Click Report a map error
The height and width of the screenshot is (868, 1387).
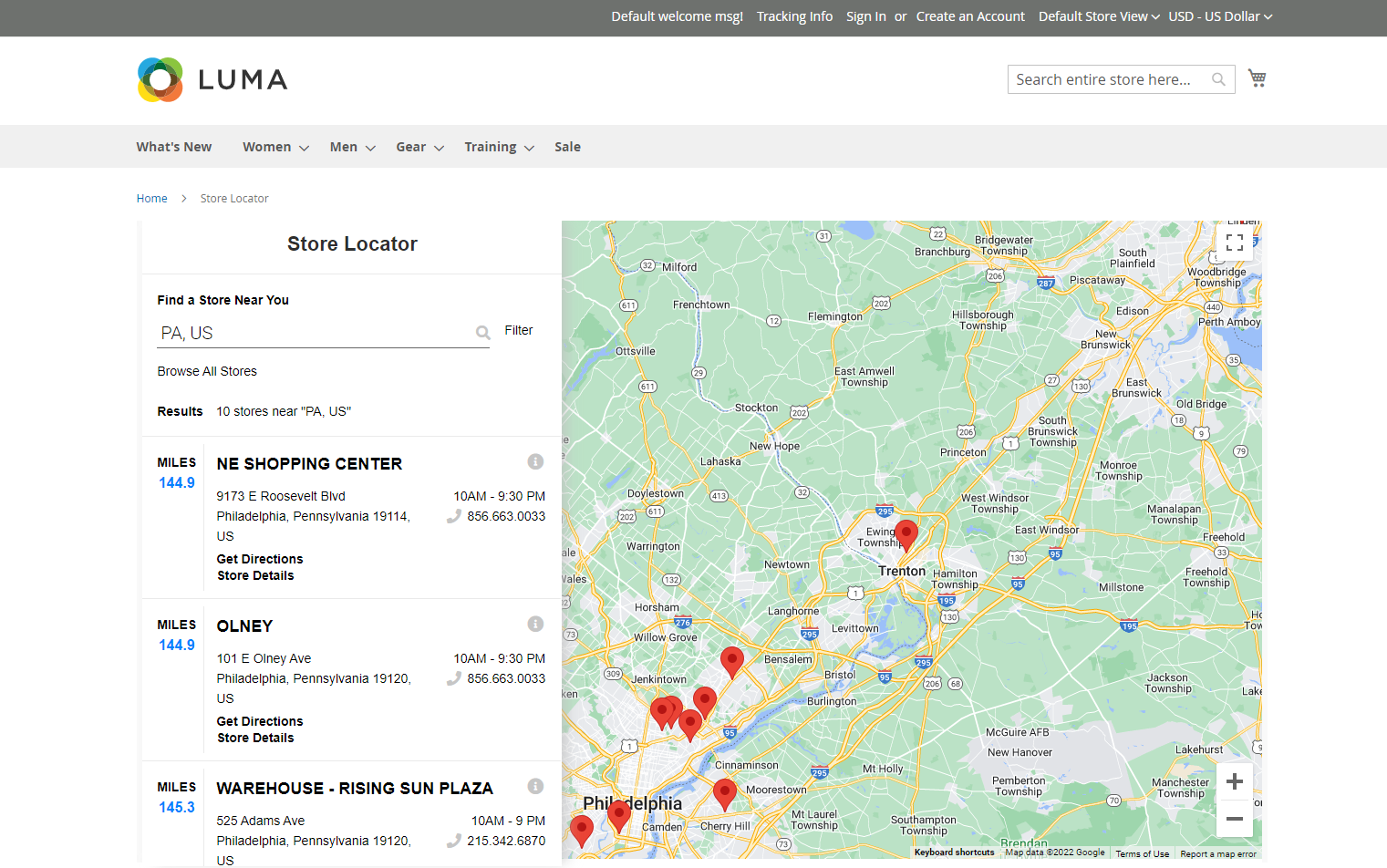(x=1218, y=854)
